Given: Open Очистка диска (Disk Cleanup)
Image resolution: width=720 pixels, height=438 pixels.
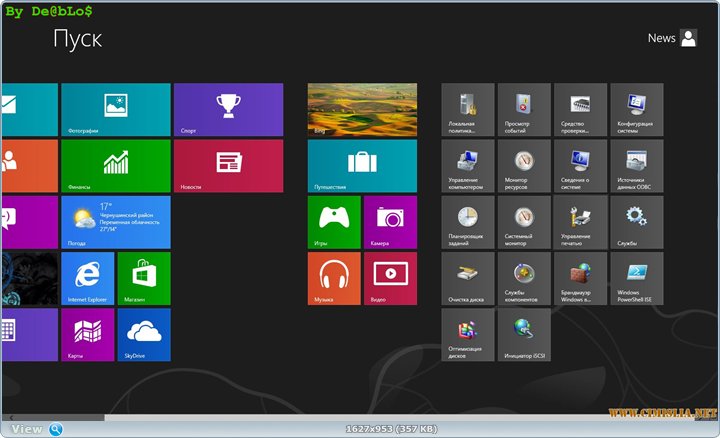Looking at the screenshot, I should [x=468, y=278].
